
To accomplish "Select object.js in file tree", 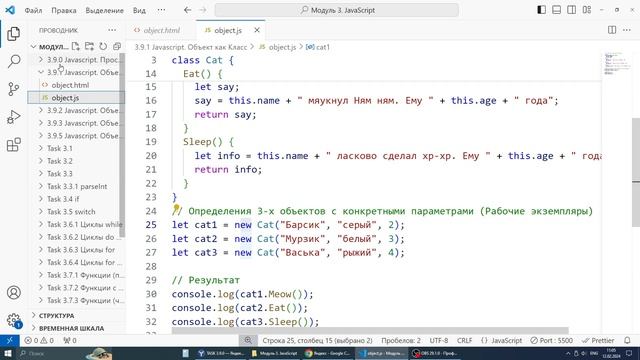I will (x=76, y=98).
